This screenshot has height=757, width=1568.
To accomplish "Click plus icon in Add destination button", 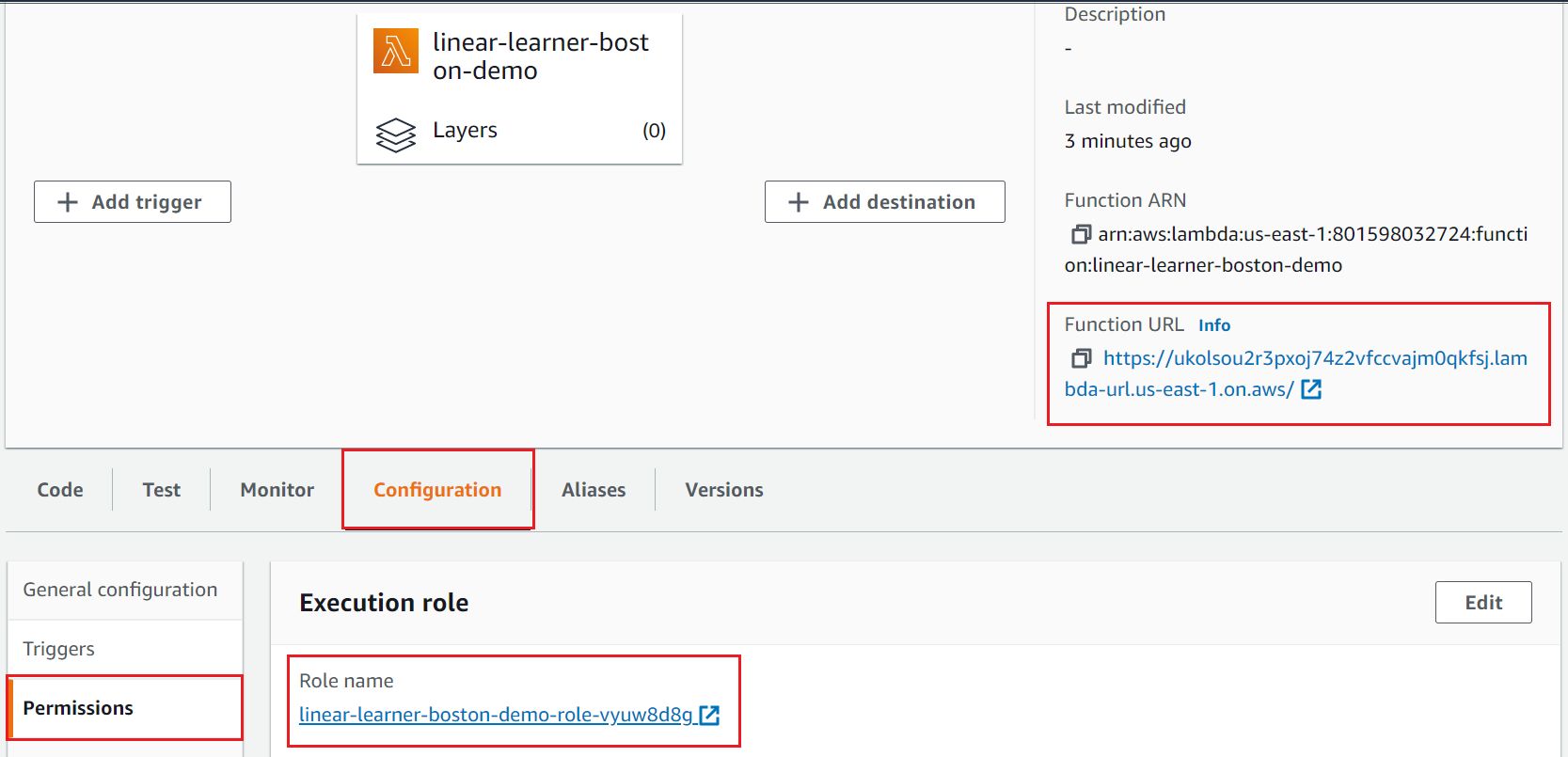I will (x=799, y=202).
